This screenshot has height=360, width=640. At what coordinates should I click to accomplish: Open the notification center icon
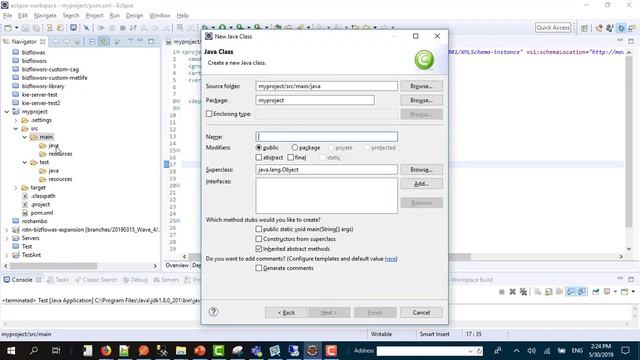[x=625, y=350]
